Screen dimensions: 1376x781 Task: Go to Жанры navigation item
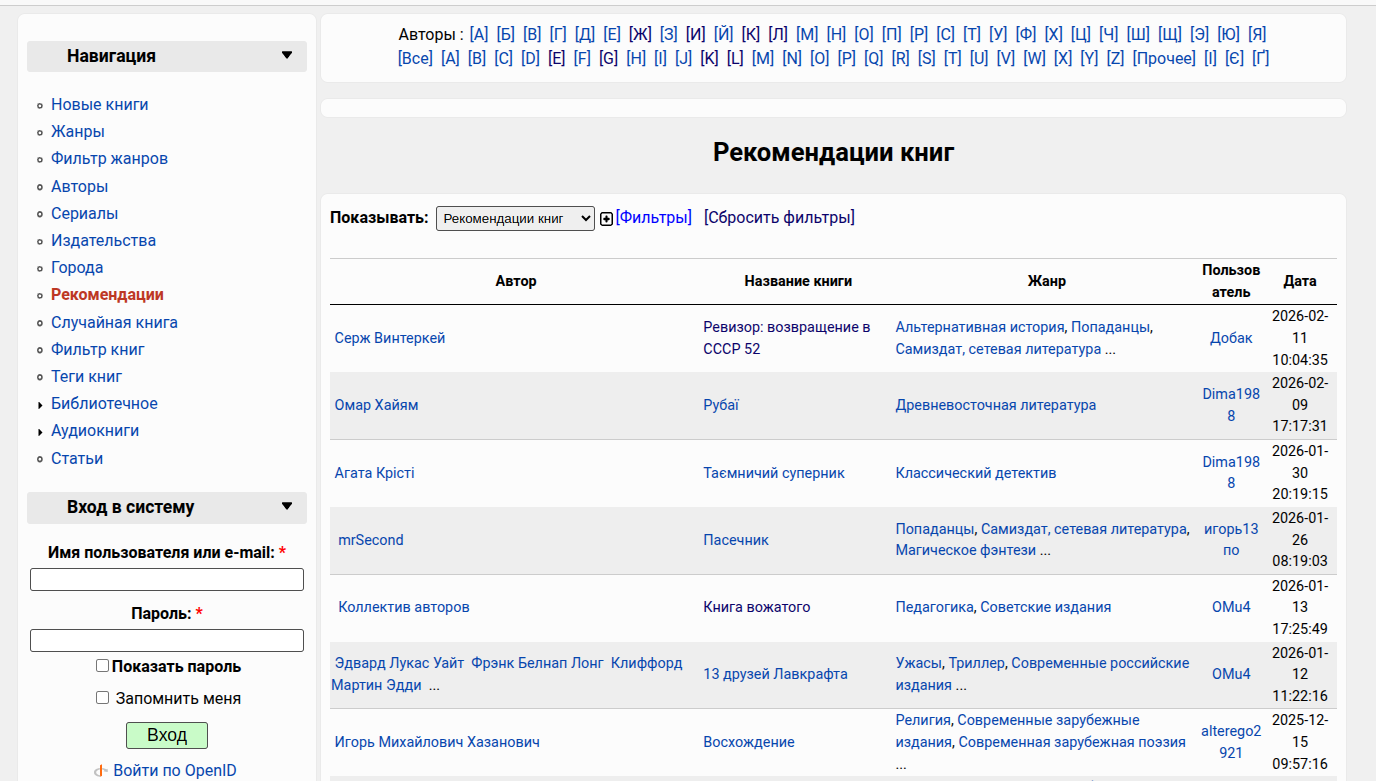tap(77, 132)
